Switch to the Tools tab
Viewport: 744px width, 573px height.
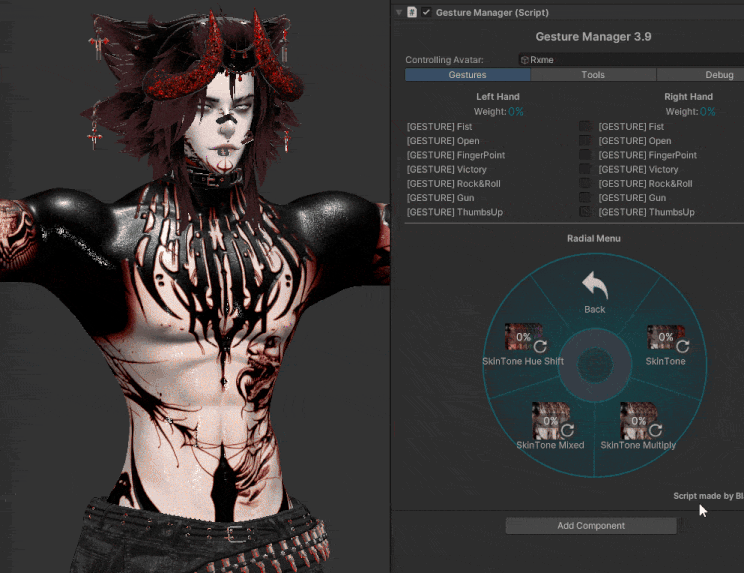tap(593, 75)
